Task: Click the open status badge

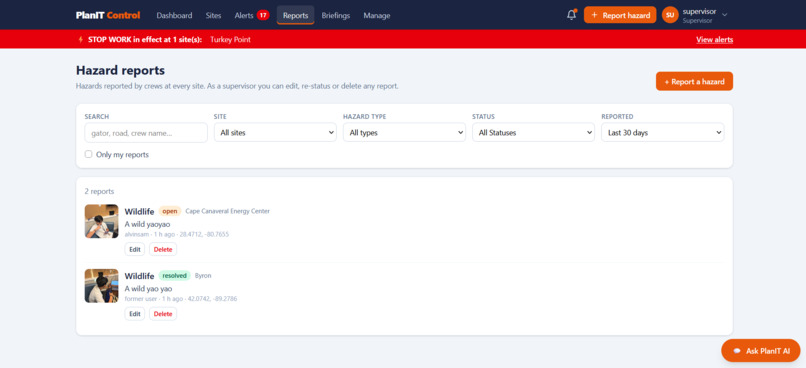Action: tap(170, 211)
